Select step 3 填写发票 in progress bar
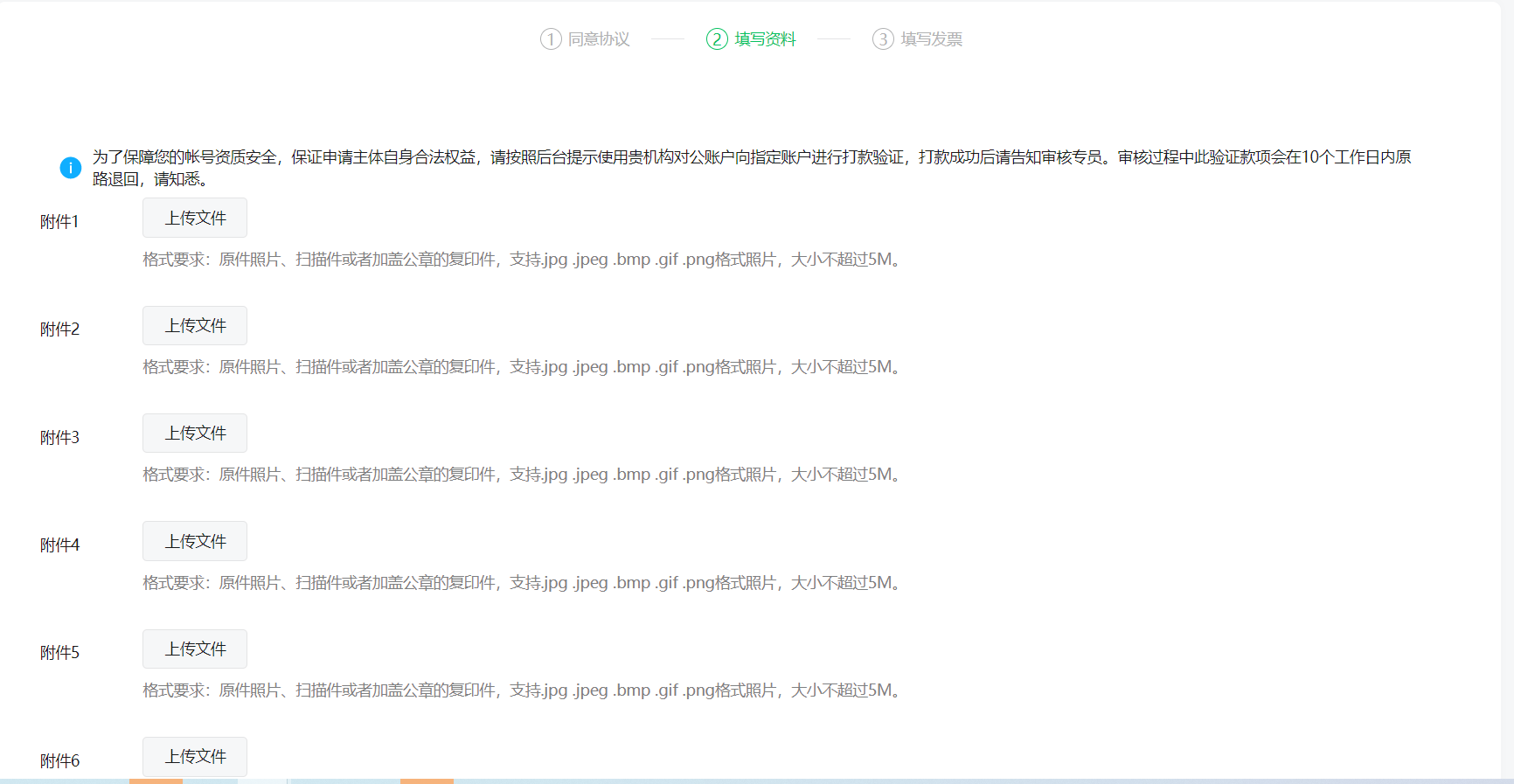This screenshot has height=784, width=1514. pyautogui.click(x=918, y=39)
